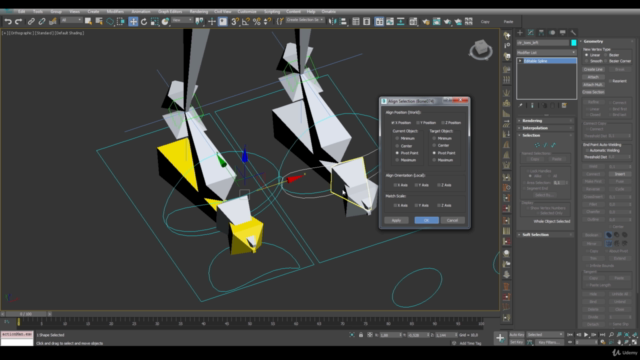Click the Select and Place tool

pyautogui.click(x=165, y=21)
